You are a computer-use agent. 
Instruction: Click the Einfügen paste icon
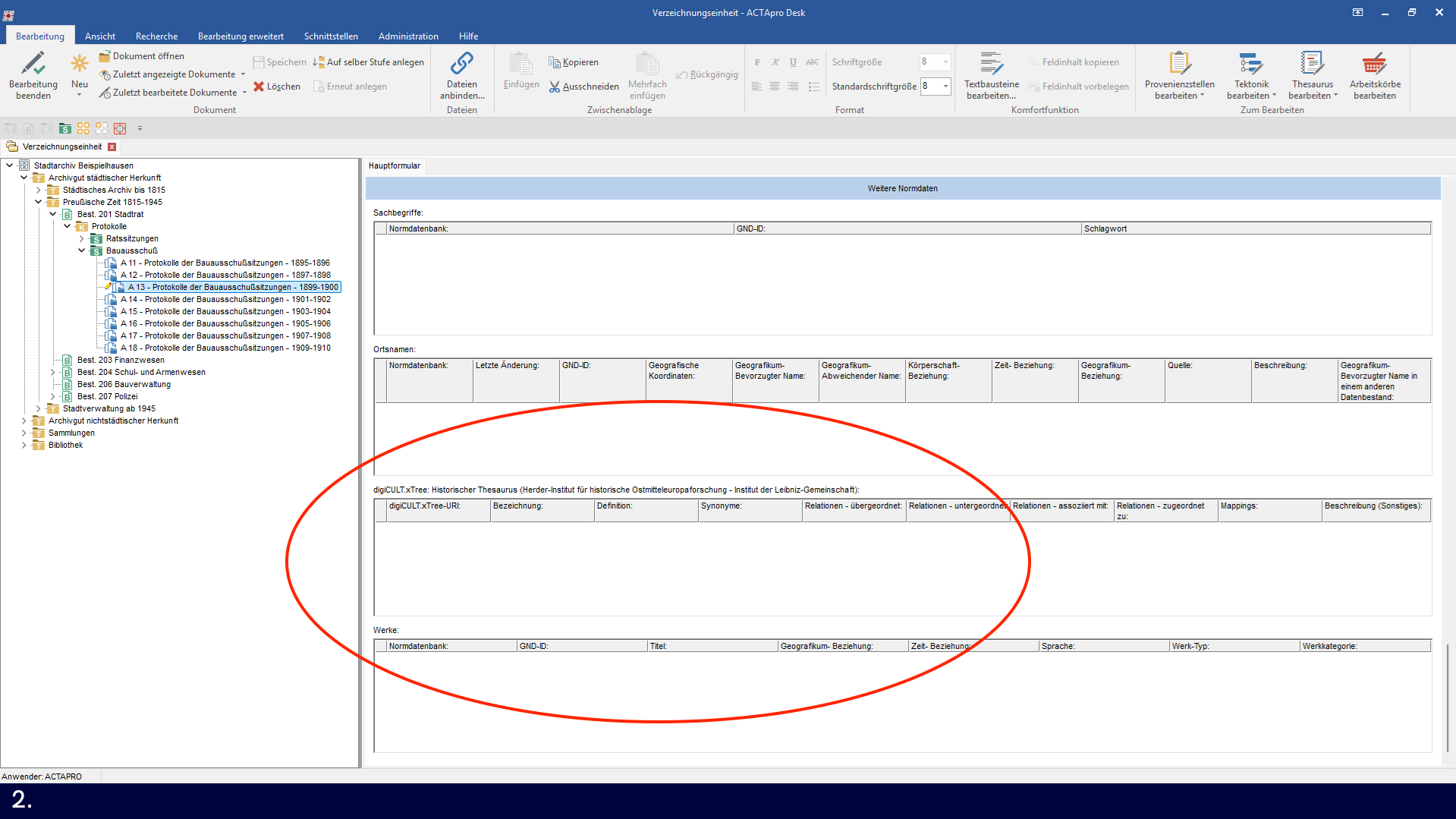521,63
